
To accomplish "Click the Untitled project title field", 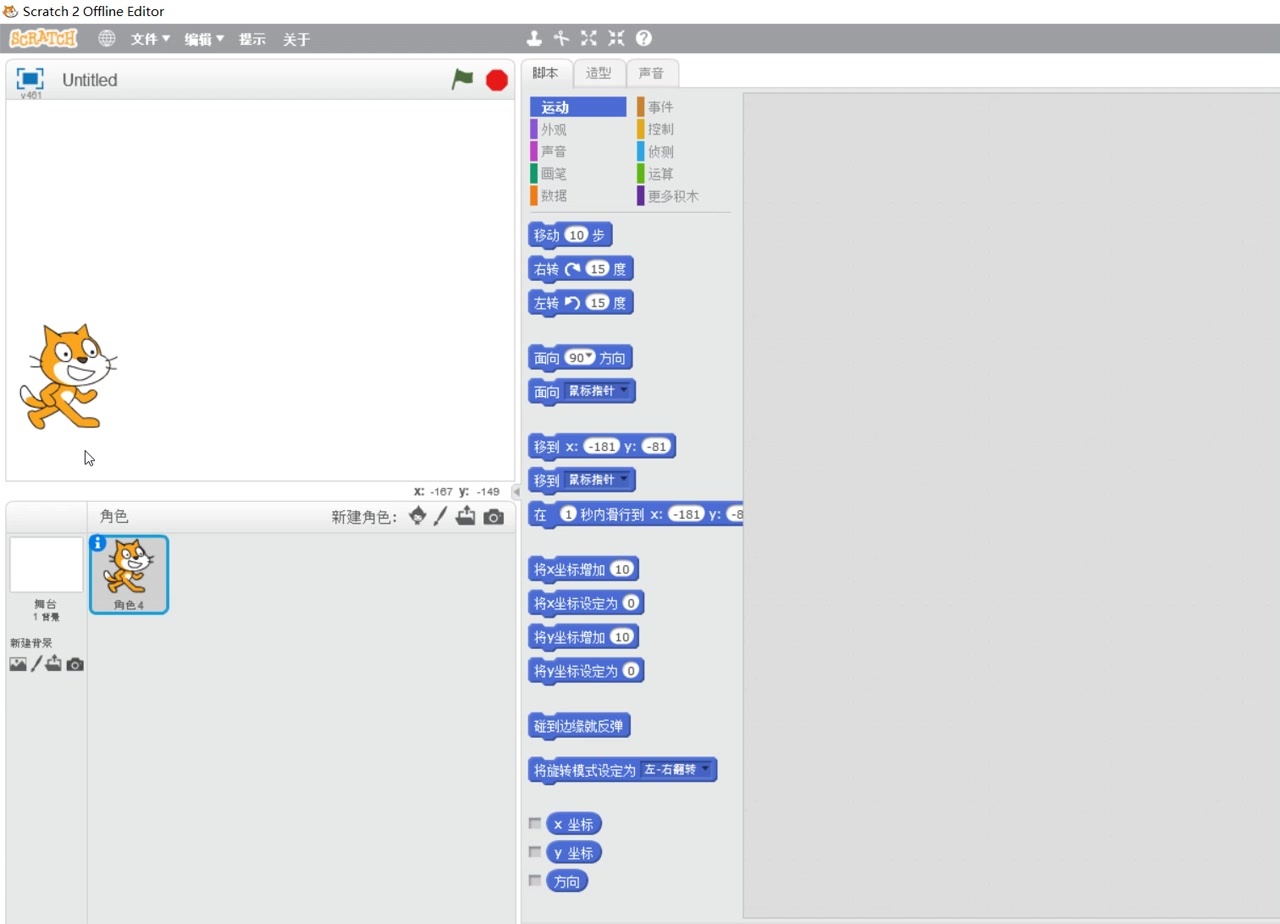I will 90,80.
